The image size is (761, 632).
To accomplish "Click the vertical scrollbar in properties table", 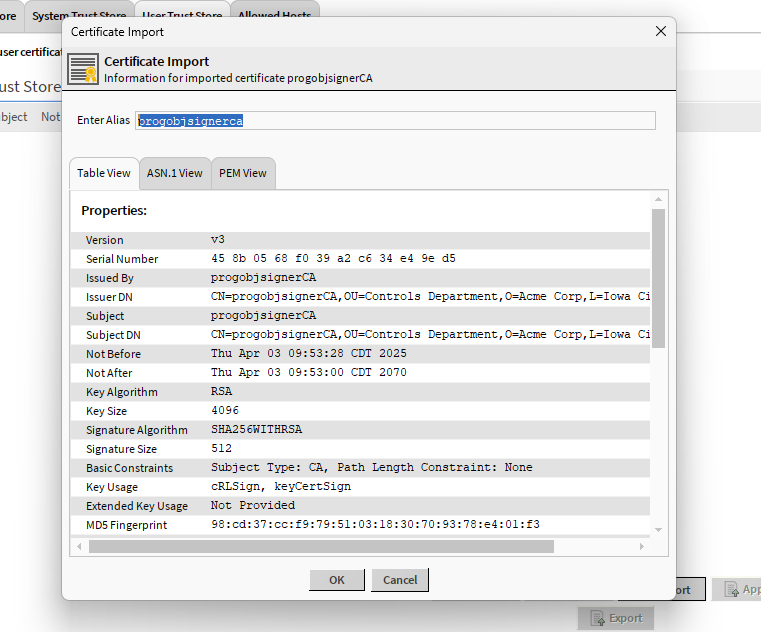I will point(658,278).
